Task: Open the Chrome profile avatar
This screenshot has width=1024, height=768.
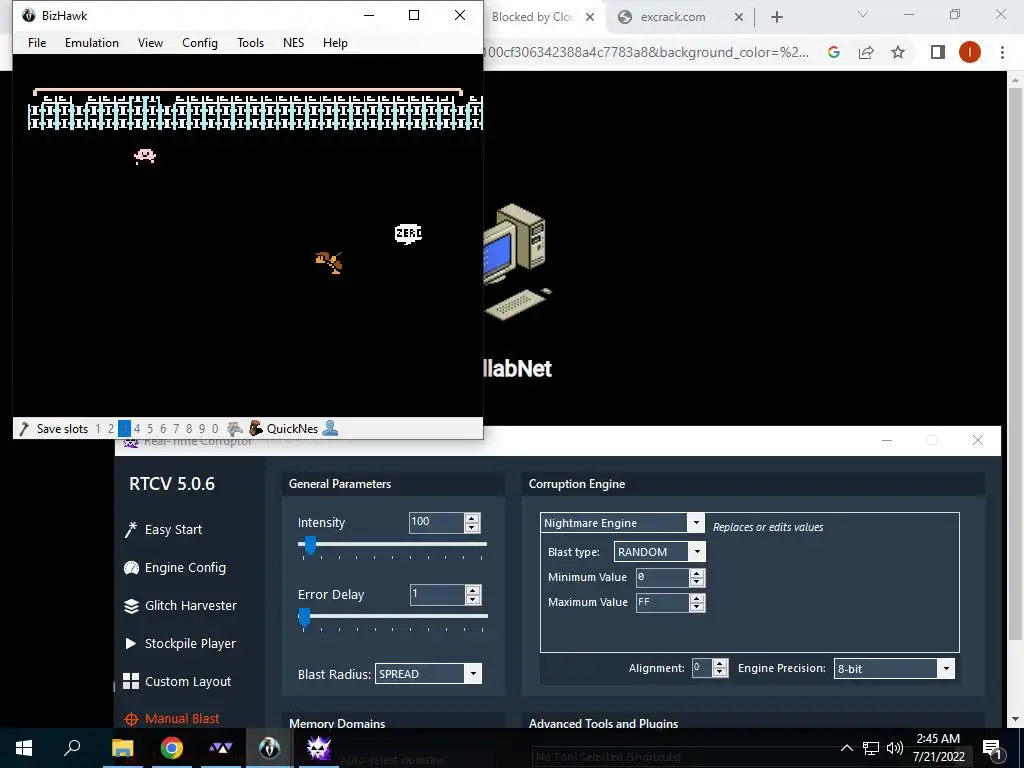Action: pyautogui.click(x=970, y=52)
